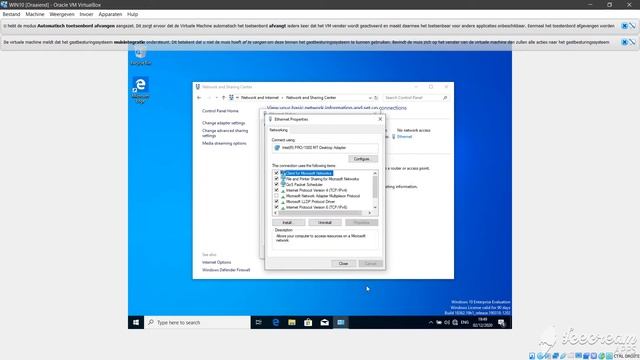Open the Machine menu

click(x=35, y=14)
